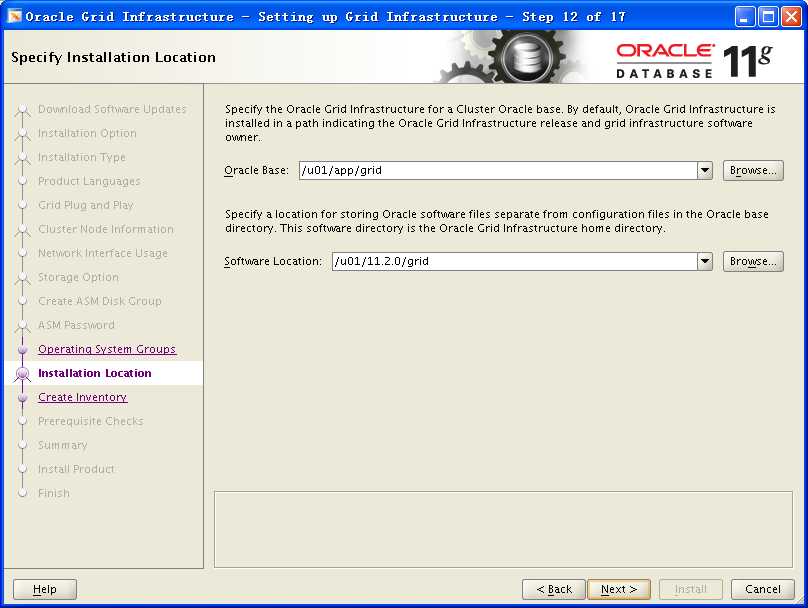Click the Operating System Groups step bullet
The image size is (808, 608).
pyautogui.click(x=22, y=349)
